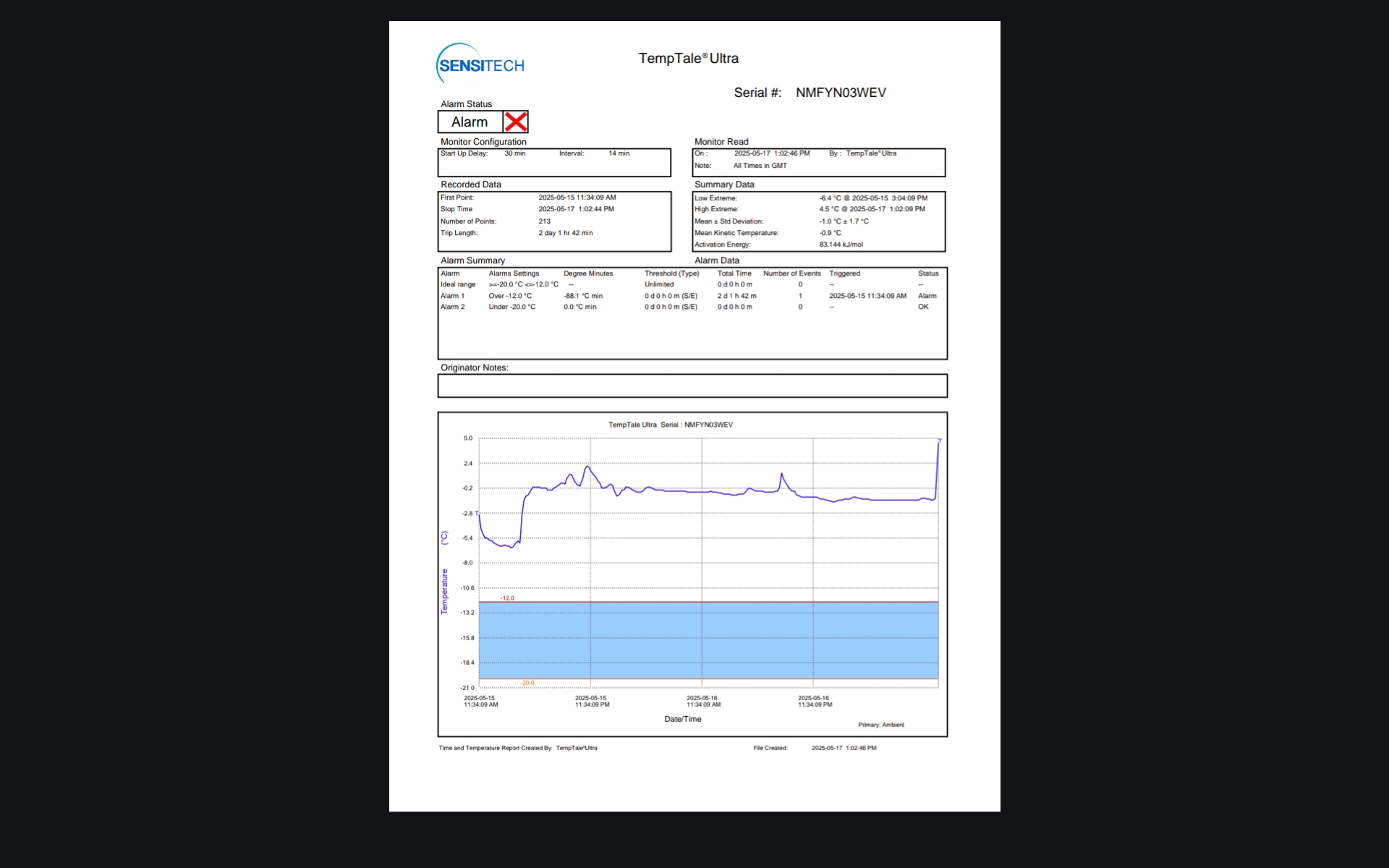The image size is (1389, 868).
Task: Select File Created timestamp in footer
Action: coord(844,748)
